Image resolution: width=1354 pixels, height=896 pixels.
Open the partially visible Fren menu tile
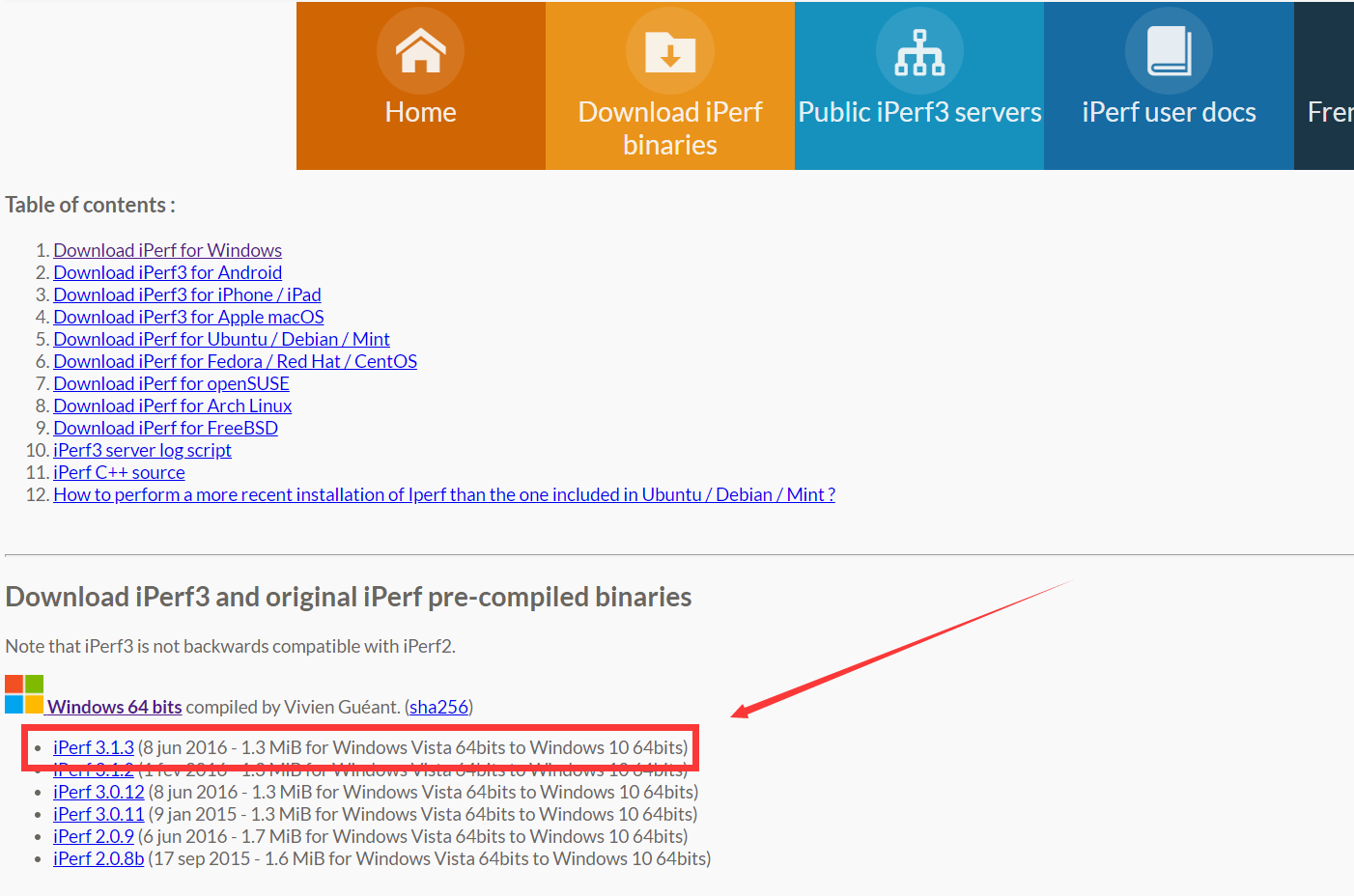point(1324,86)
